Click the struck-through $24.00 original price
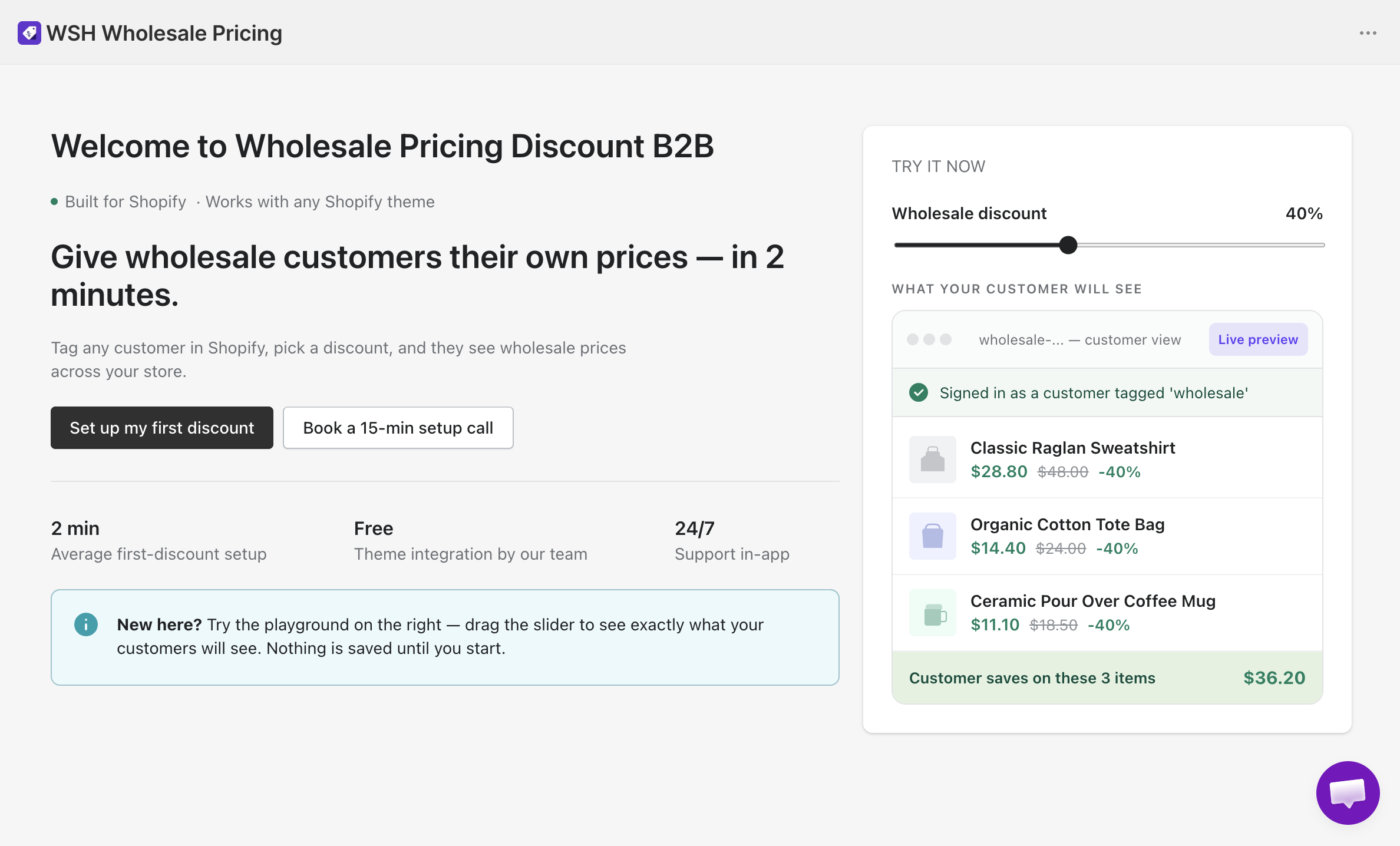The image size is (1400, 846). point(1061,548)
